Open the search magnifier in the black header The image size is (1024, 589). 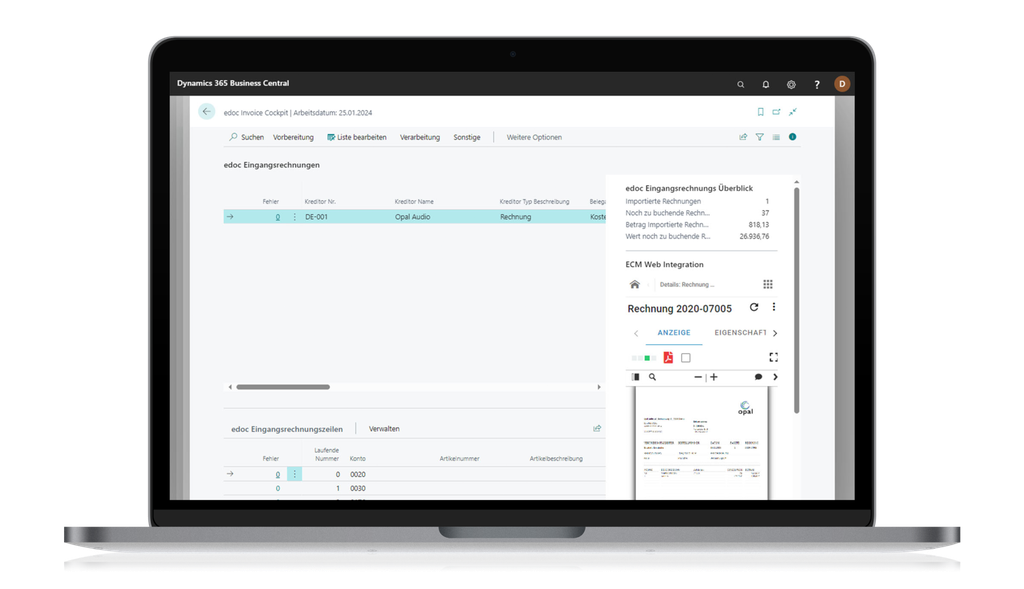click(741, 84)
